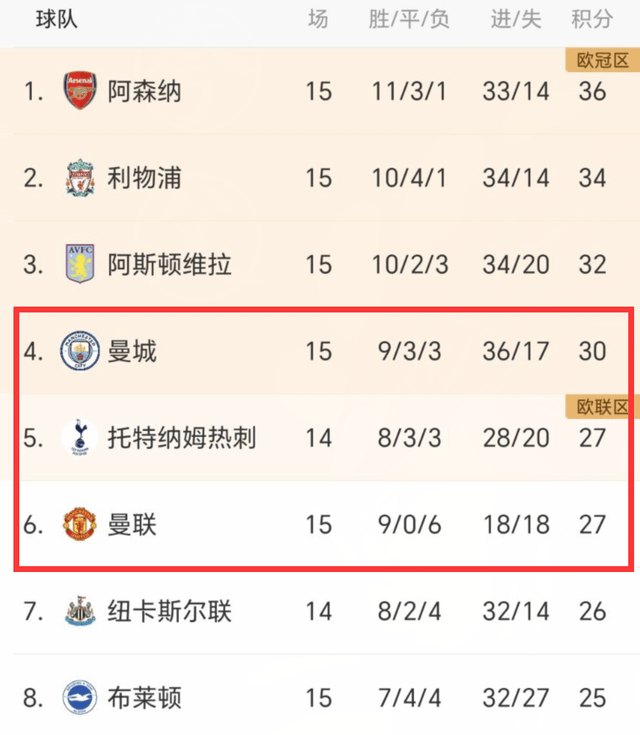This screenshot has width=640, height=735.
Task: Click the Aston Villa AVFC crest
Action: pos(80,263)
